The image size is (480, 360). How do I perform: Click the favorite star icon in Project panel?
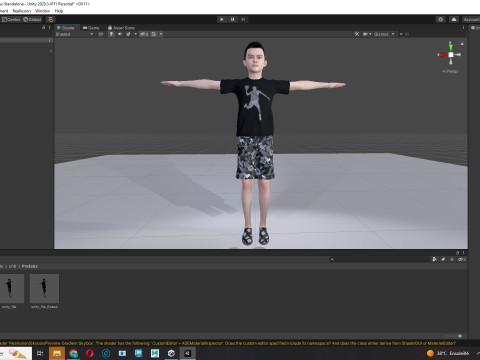pos(452,259)
